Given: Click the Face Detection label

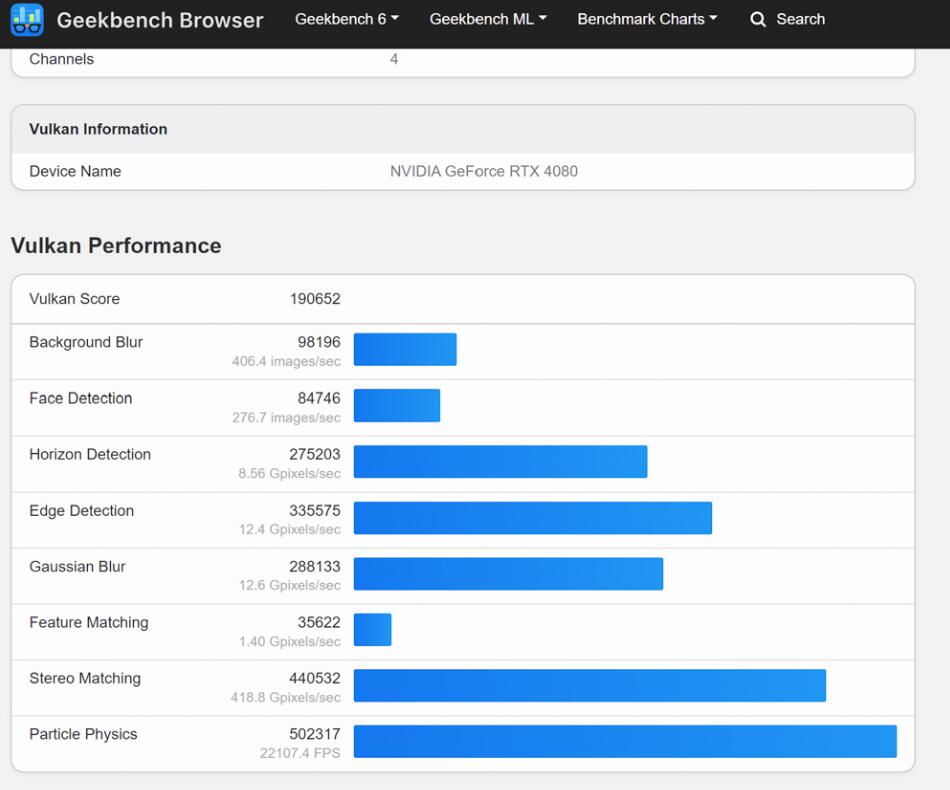Looking at the screenshot, I should click(x=81, y=398).
